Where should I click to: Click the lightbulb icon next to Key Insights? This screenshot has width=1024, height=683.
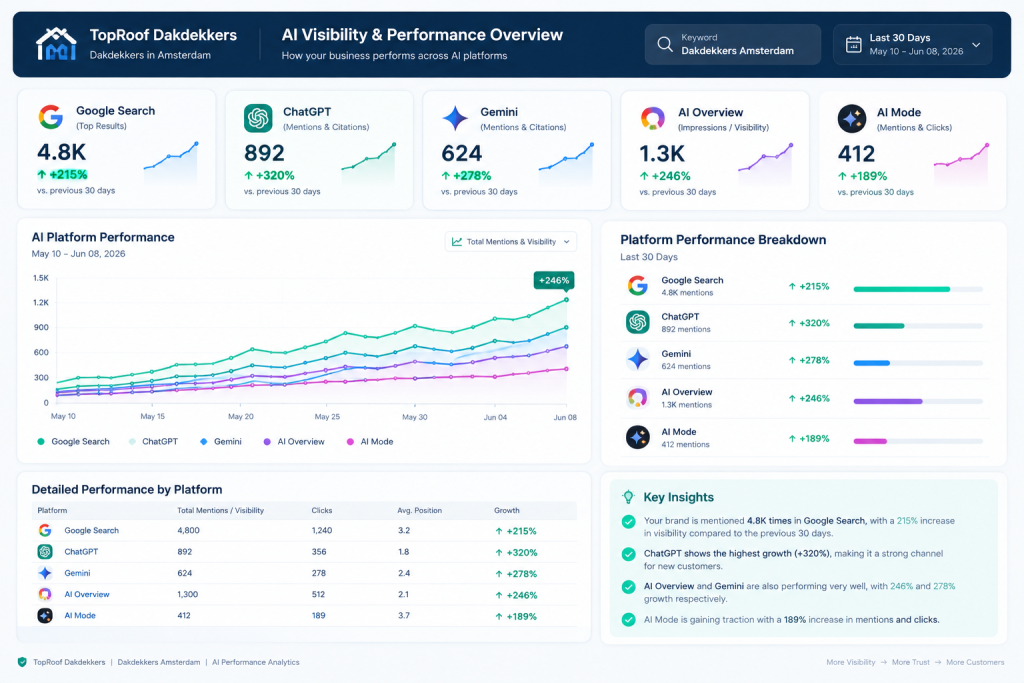pyautogui.click(x=628, y=497)
